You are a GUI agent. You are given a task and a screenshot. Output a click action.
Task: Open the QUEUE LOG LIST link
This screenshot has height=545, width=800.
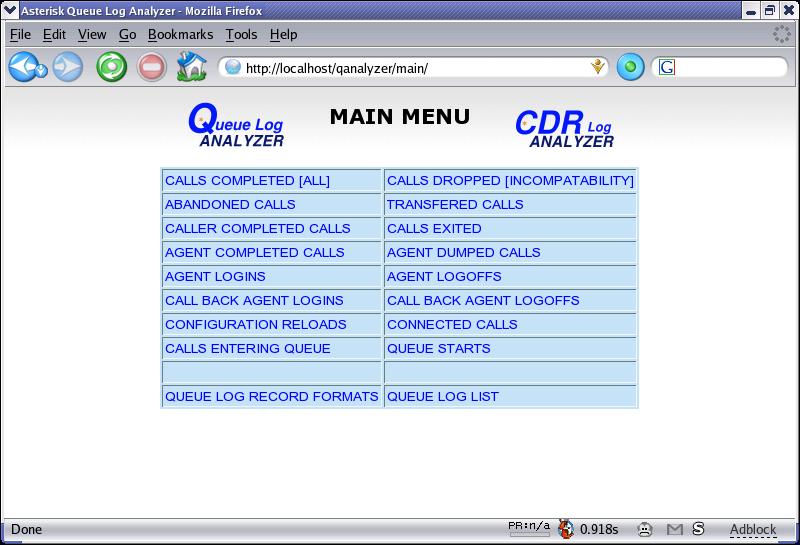(x=442, y=397)
